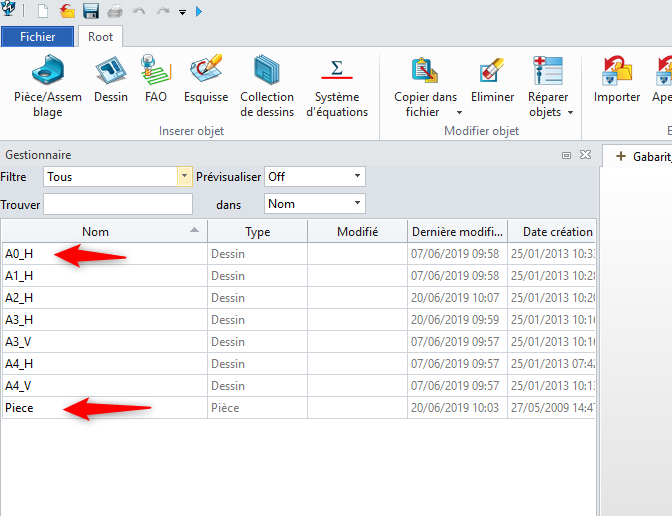
Task: Open the Fichier menu tab
Action: click(x=37, y=37)
